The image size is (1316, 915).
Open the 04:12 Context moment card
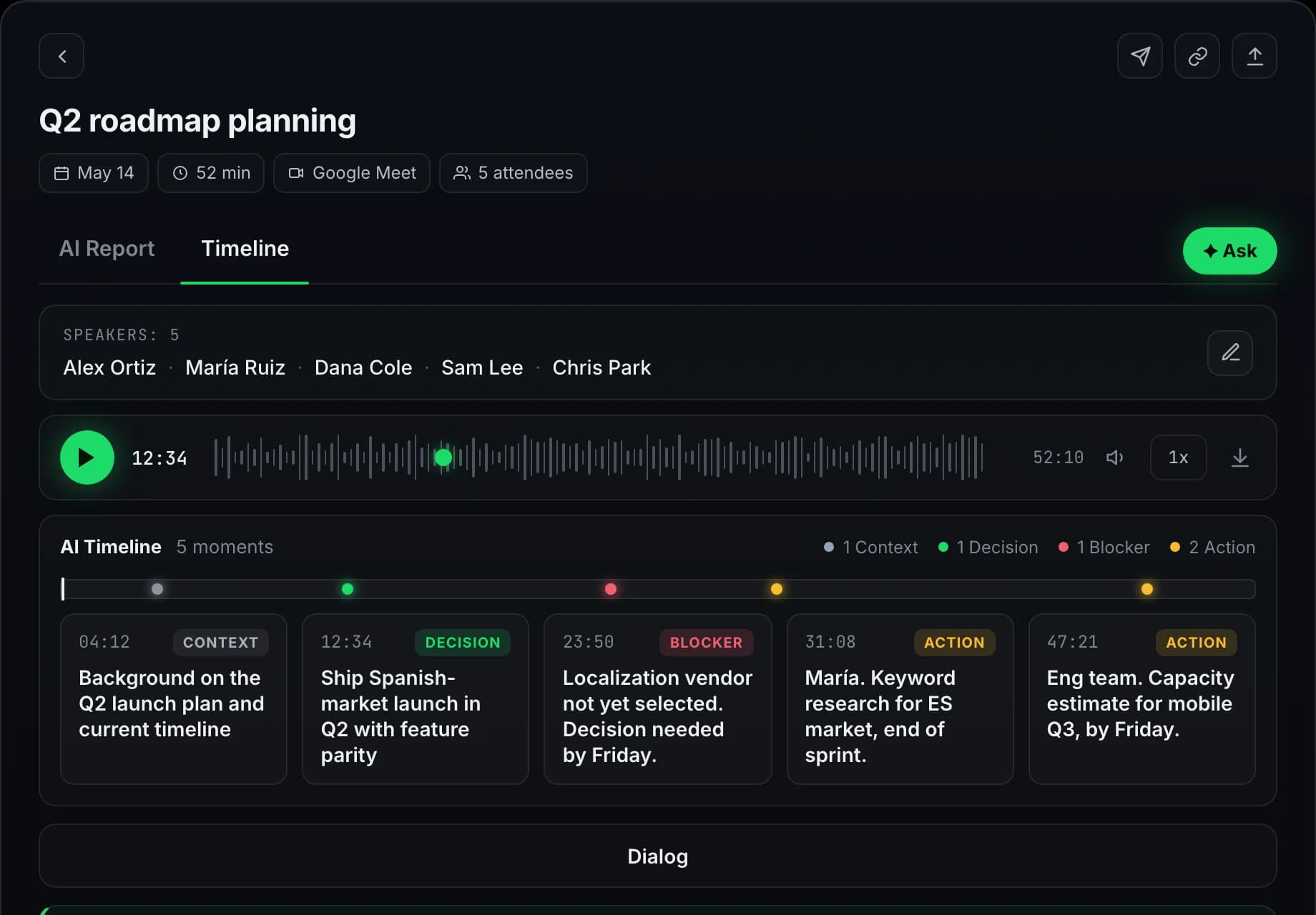coord(174,699)
